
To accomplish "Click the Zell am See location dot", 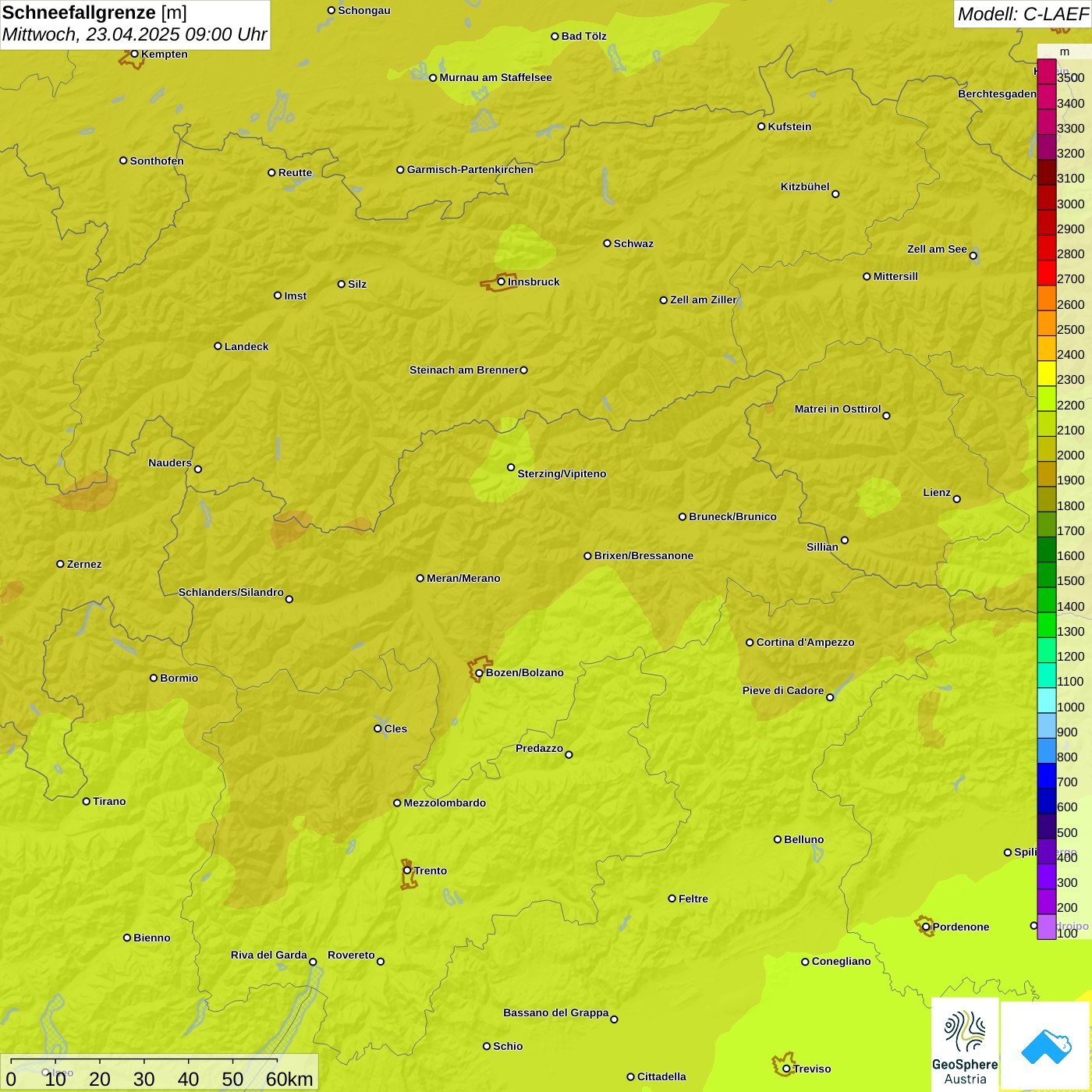I will [x=973, y=255].
